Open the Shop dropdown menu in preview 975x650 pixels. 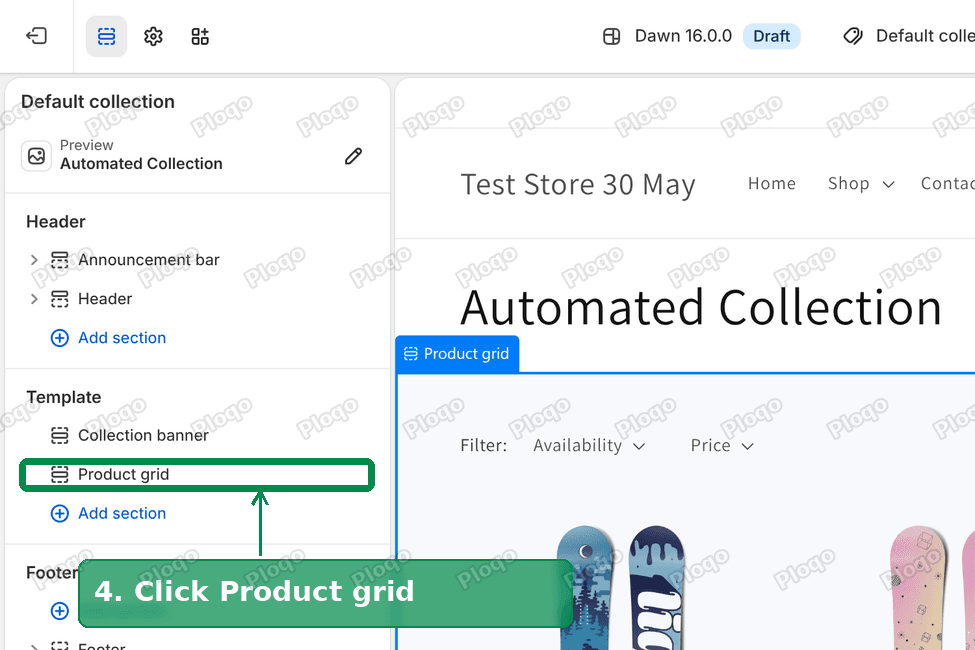(x=861, y=183)
